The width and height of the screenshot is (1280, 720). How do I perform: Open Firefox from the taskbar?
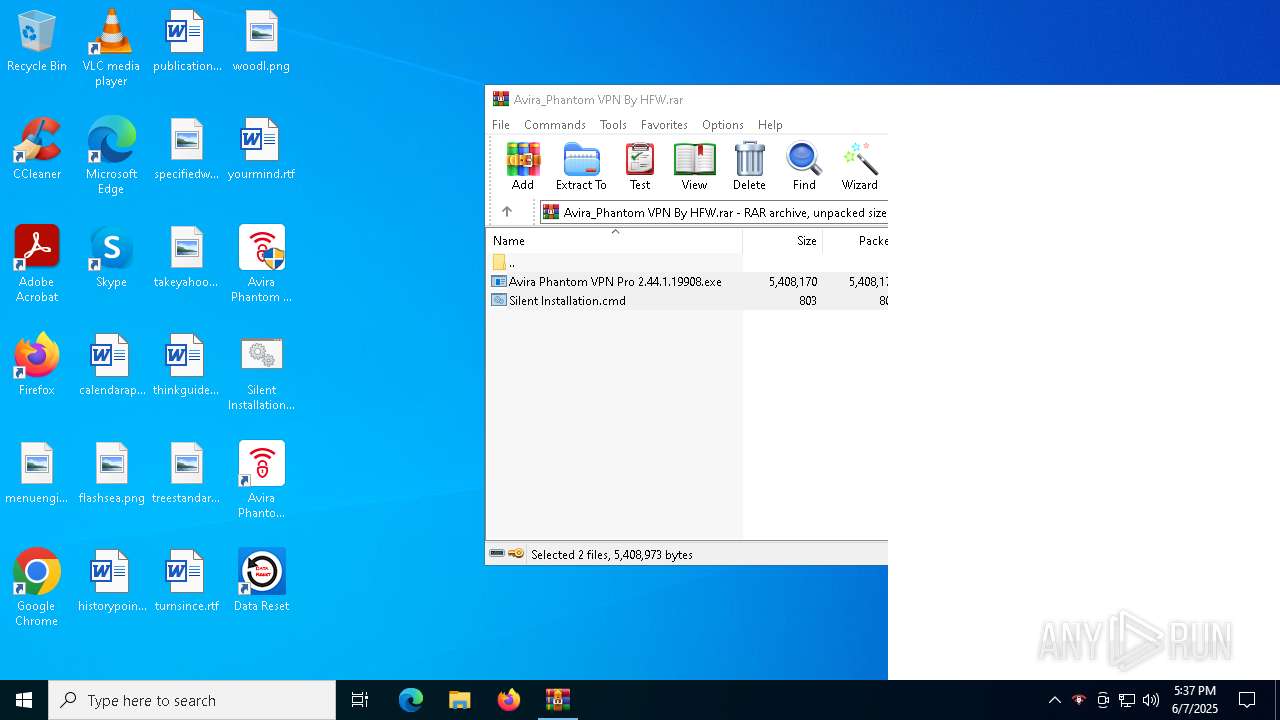pos(509,700)
